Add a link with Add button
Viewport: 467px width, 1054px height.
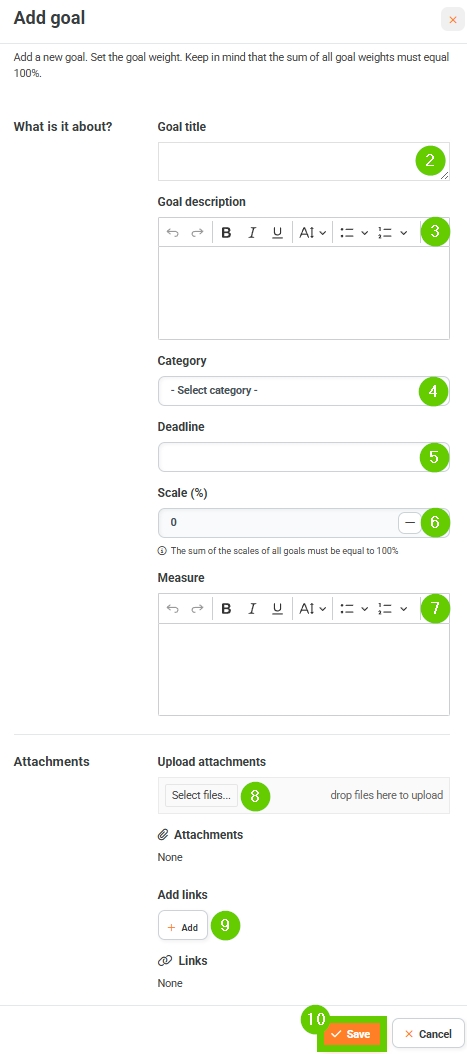(x=183, y=927)
